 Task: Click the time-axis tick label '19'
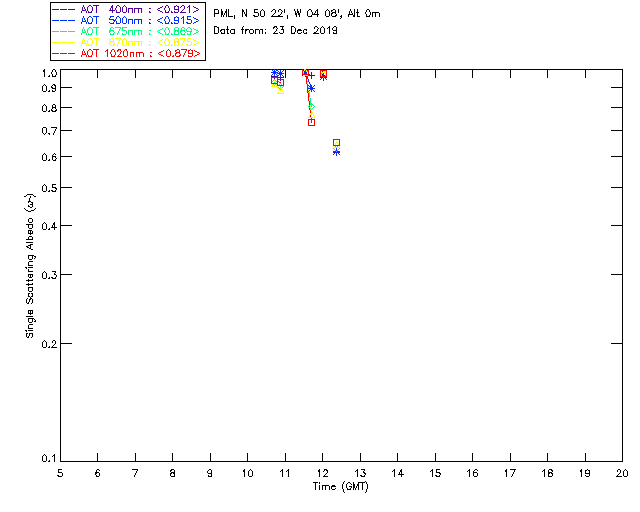[585, 473]
